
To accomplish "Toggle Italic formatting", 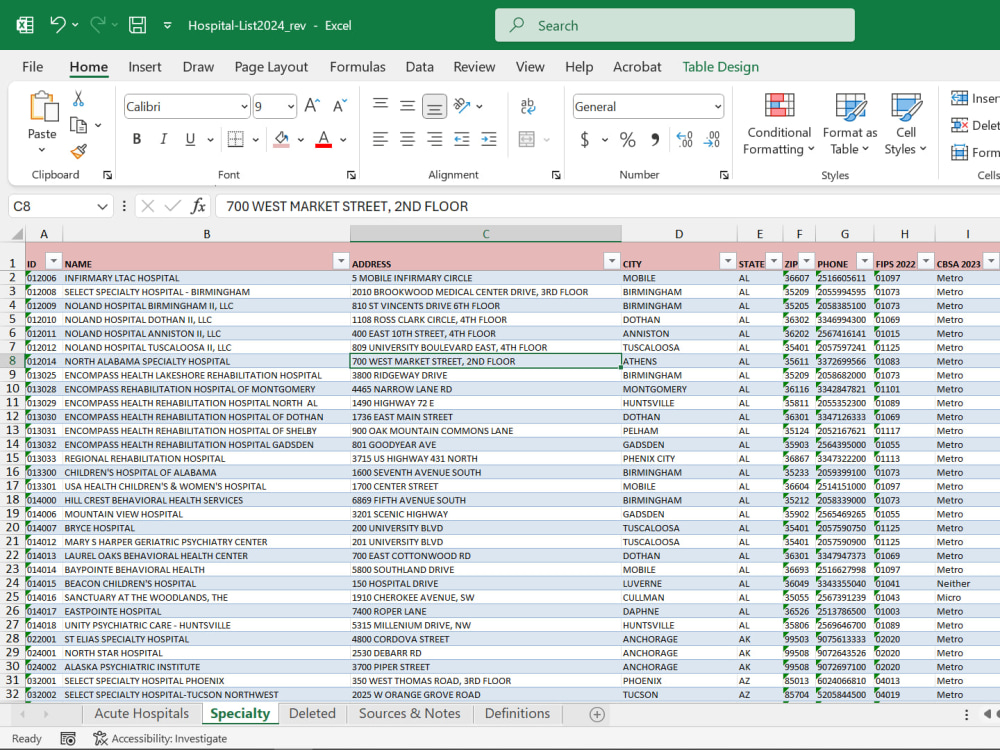I will [x=163, y=139].
